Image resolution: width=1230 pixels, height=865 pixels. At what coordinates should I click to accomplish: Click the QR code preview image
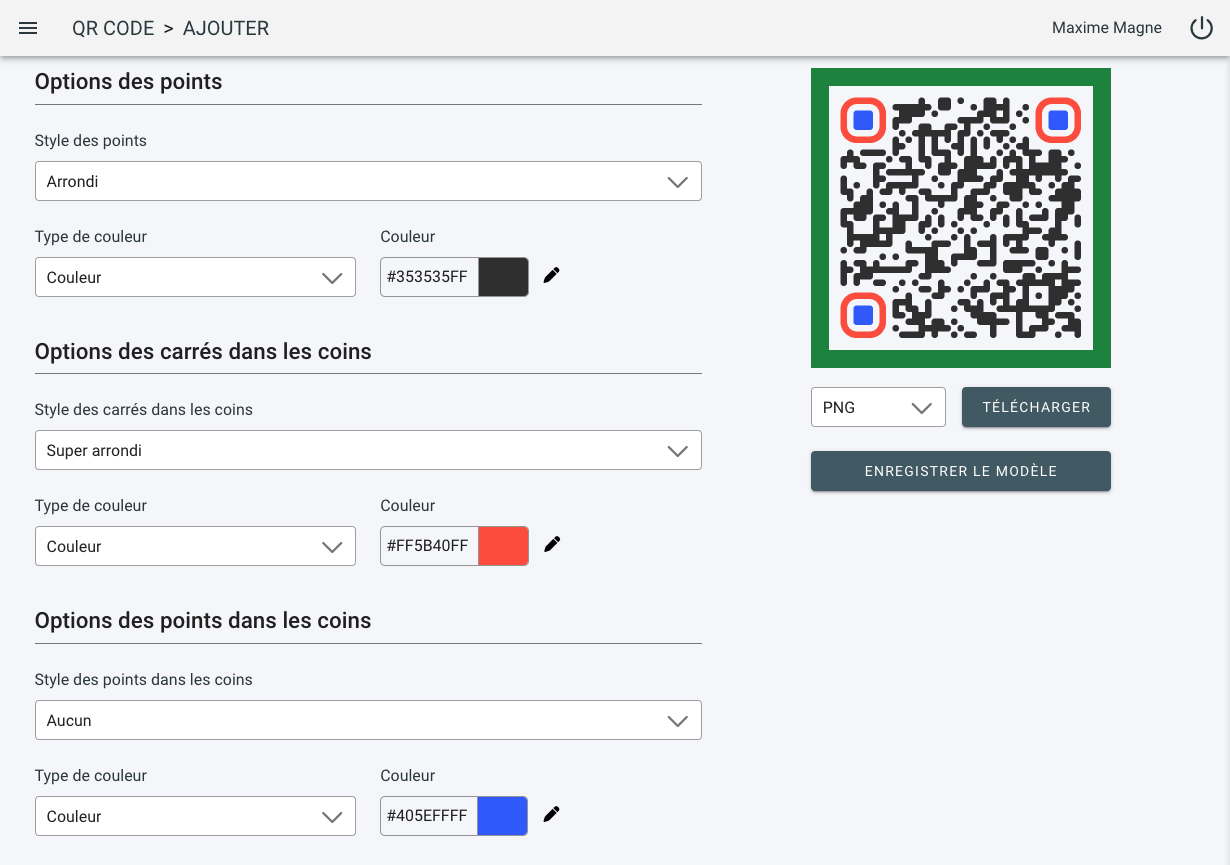click(961, 218)
